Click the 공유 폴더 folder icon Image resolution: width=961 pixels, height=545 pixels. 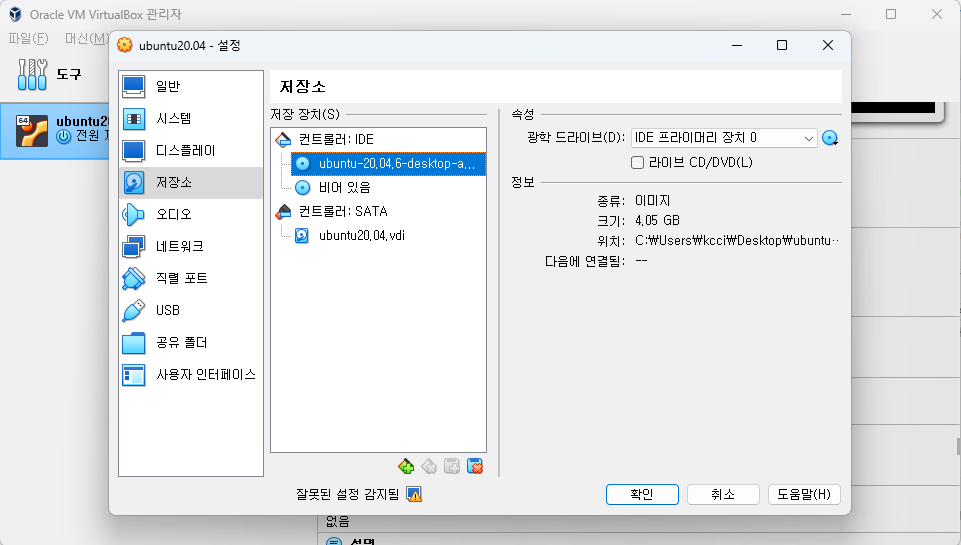coord(134,343)
